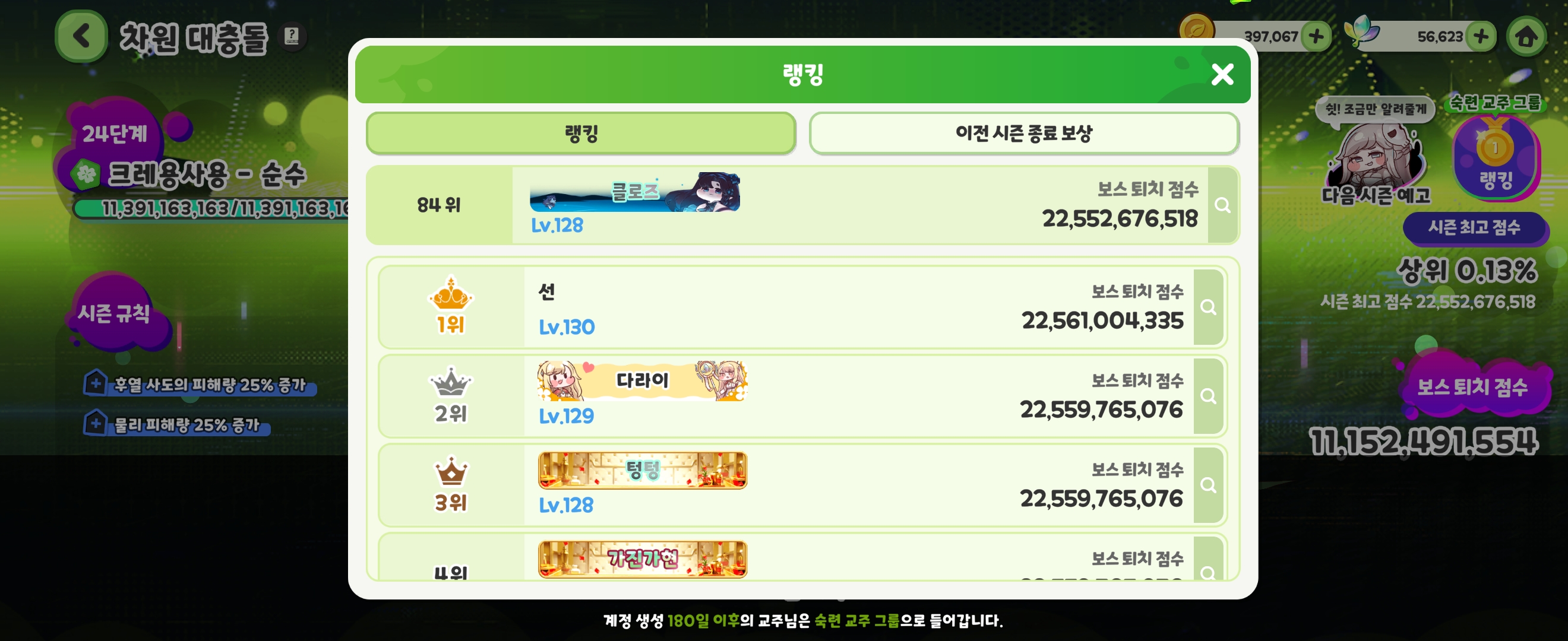The image size is (1568, 641).
Task: Select the 클로즈 profile banner
Action: click(635, 192)
